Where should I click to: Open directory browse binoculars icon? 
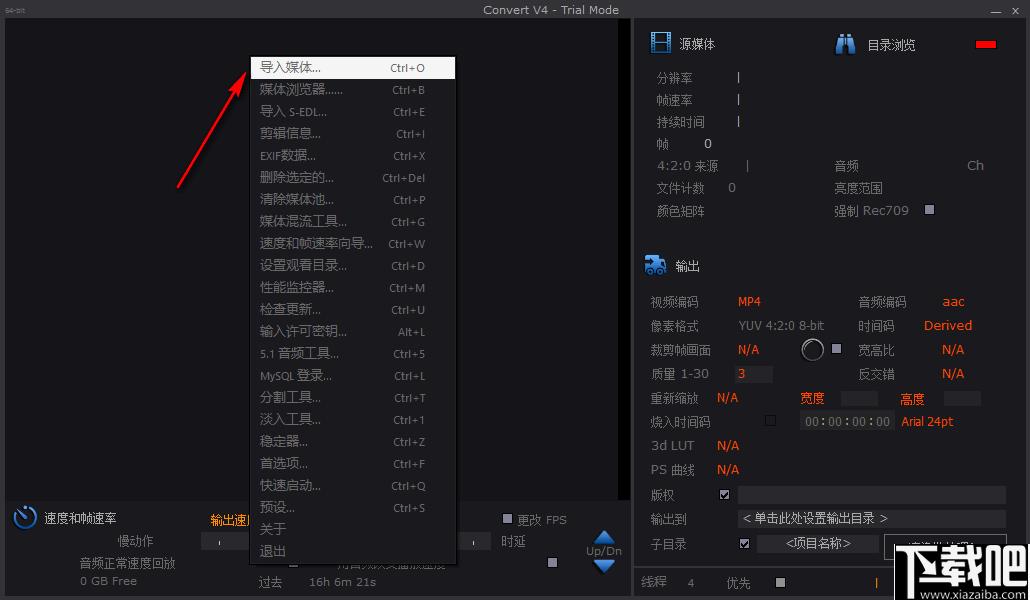coord(845,44)
